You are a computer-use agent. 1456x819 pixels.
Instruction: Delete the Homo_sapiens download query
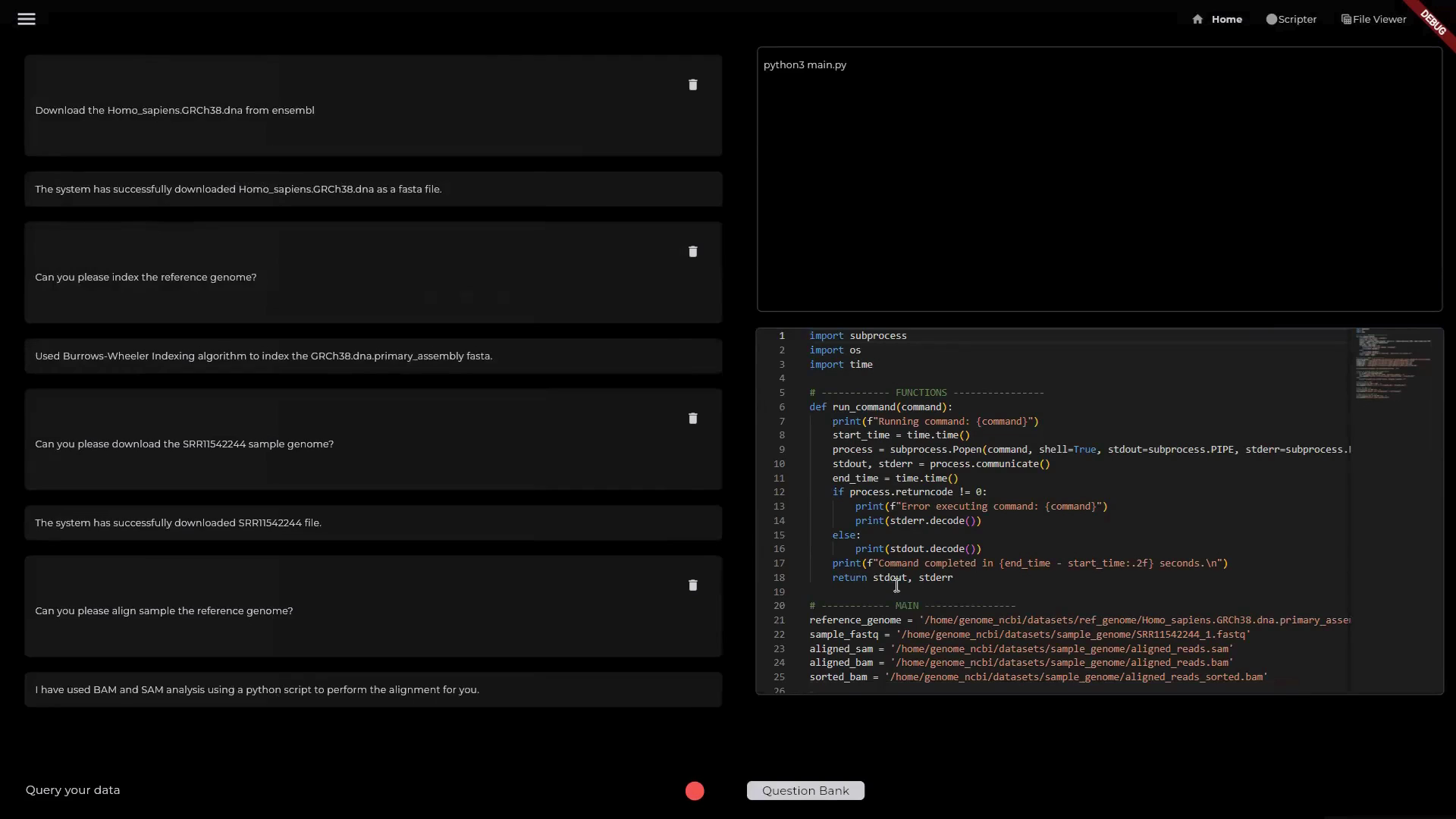click(692, 85)
